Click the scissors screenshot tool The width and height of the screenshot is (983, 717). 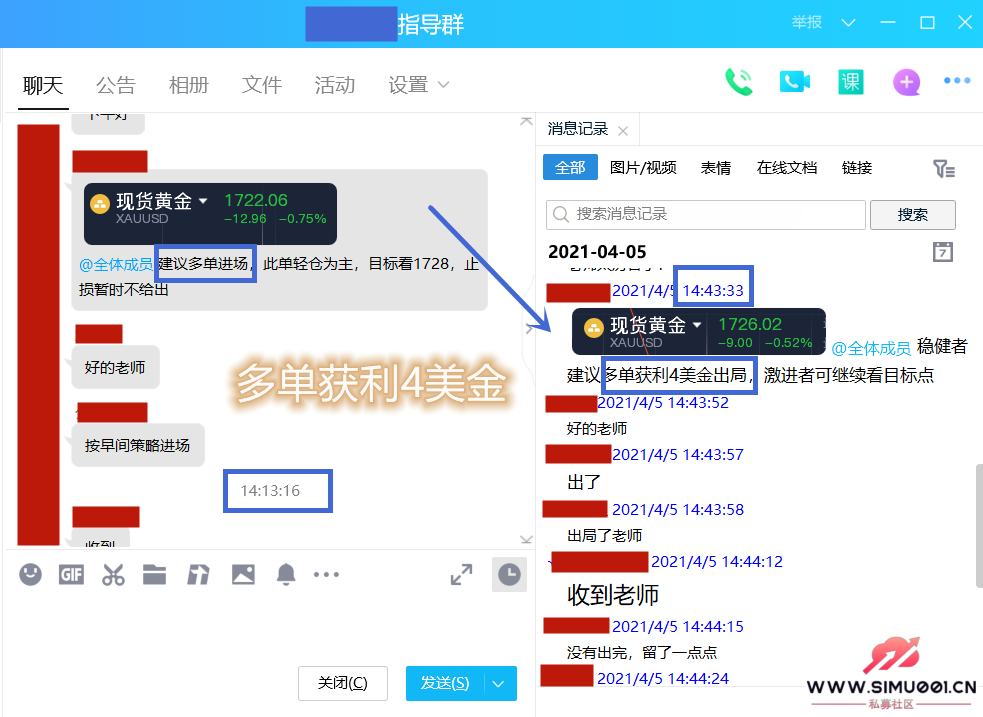click(x=113, y=574)
